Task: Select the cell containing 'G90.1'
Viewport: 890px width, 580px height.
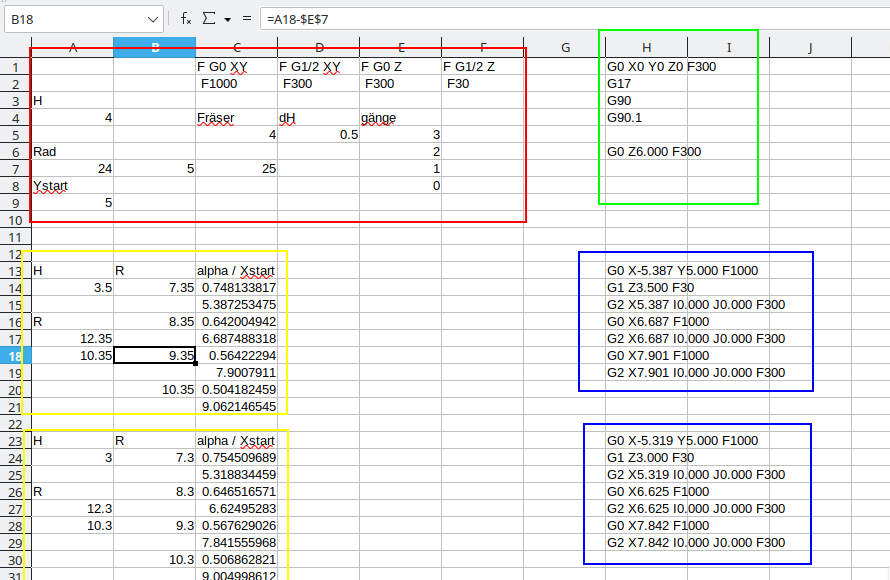Action: click(624, 118)
